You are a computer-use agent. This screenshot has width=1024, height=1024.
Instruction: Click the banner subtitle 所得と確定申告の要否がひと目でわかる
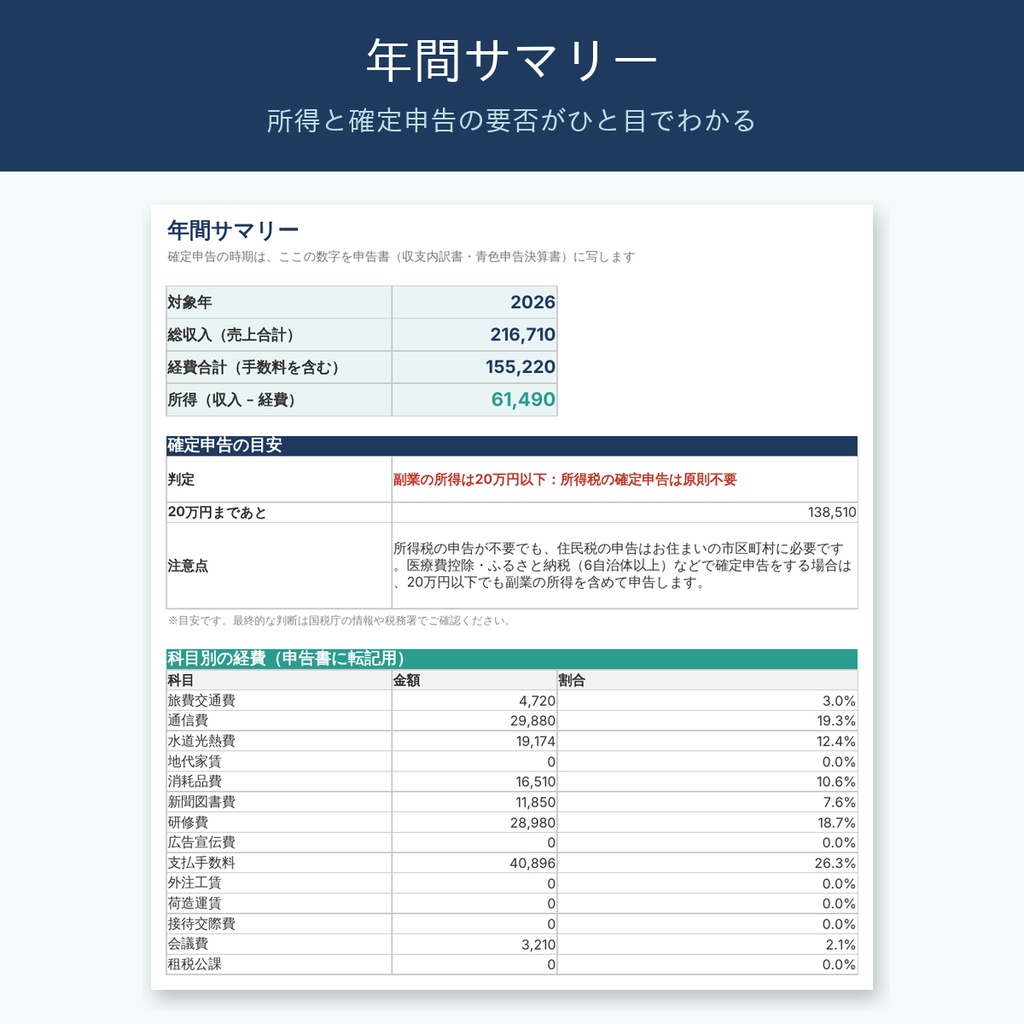[511, 121]
